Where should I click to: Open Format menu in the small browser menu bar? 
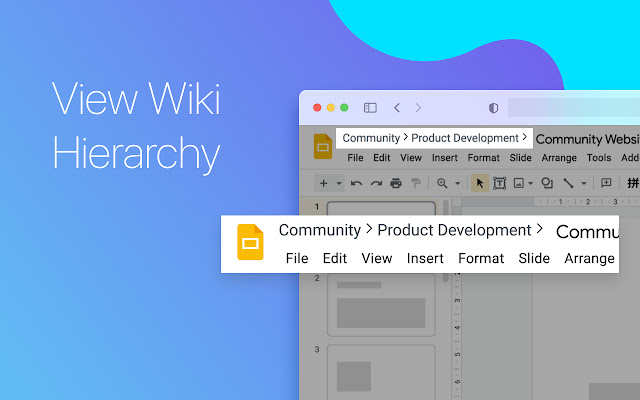pos(483,158)
